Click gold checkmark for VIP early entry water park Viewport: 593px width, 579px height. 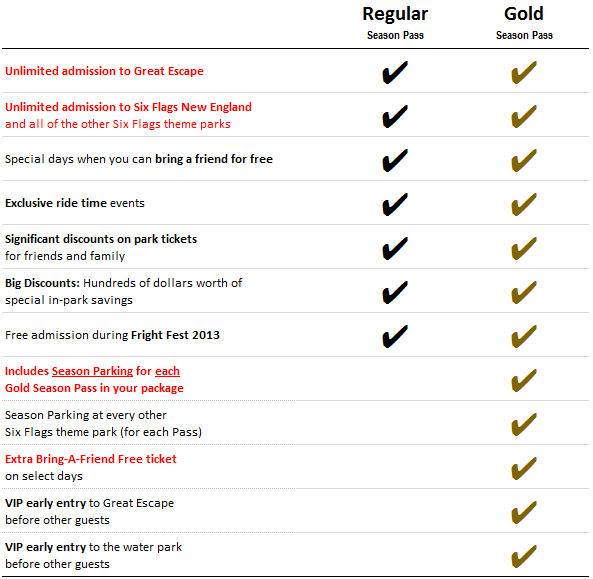click(x=524, y=556)
